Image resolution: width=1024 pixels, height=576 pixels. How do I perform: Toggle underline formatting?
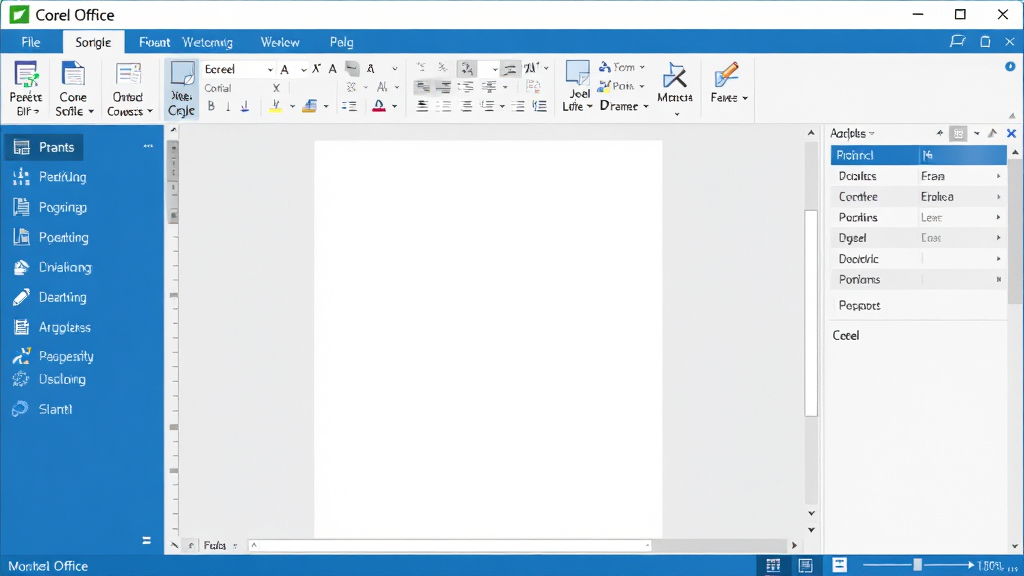245,106
